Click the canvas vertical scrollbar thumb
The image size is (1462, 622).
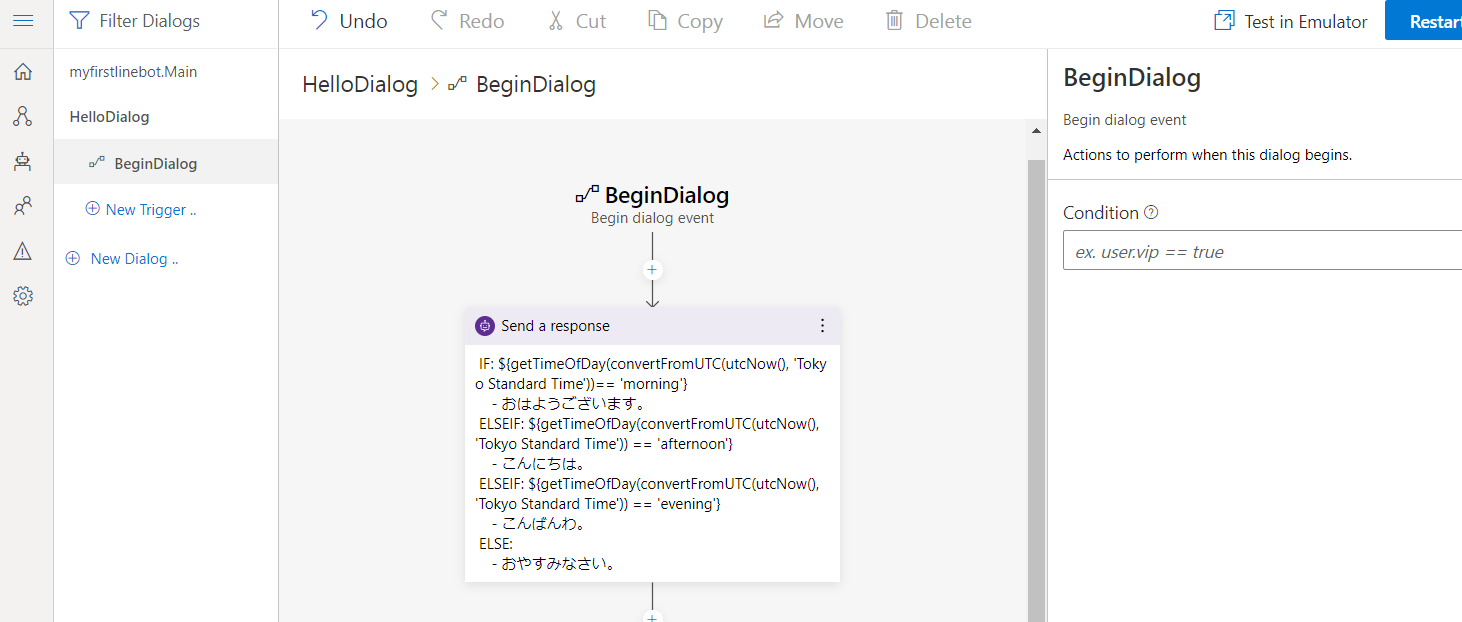pos(1036,390)
